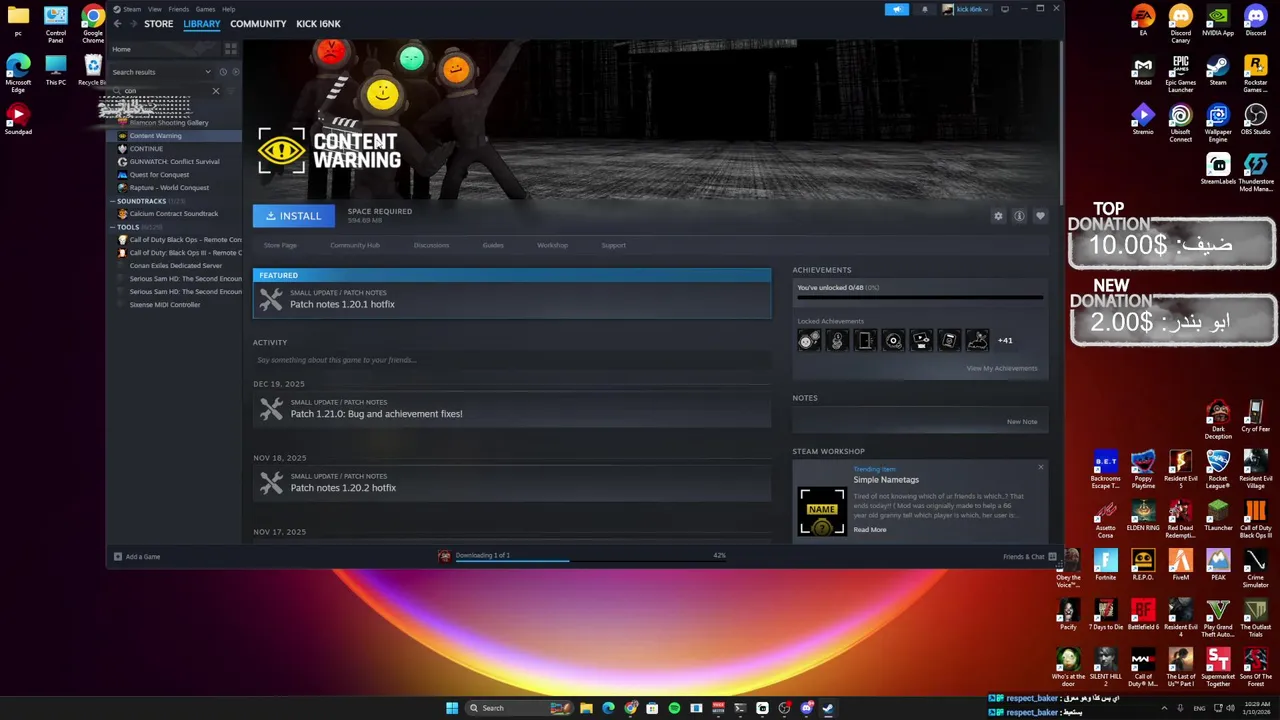Open the Games menu
Screen dimensions: 1280x720
coord(205,9)
